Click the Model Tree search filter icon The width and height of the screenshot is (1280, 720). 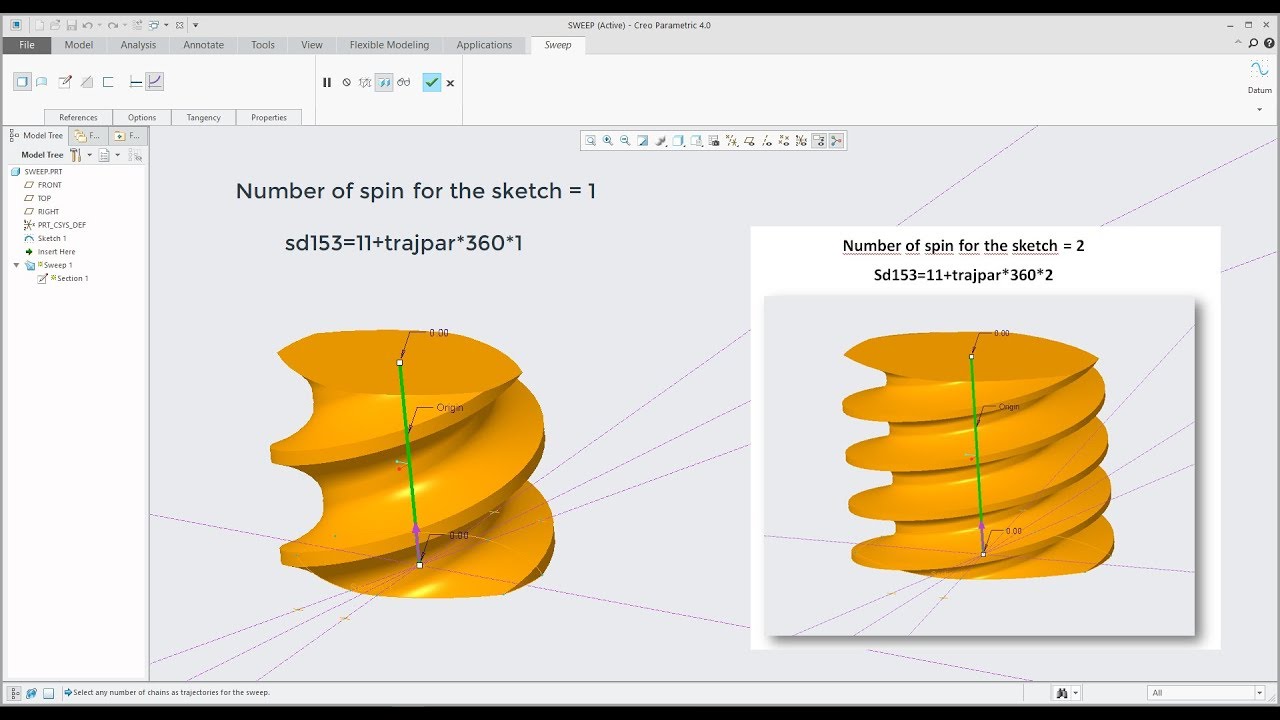[136, 155]
